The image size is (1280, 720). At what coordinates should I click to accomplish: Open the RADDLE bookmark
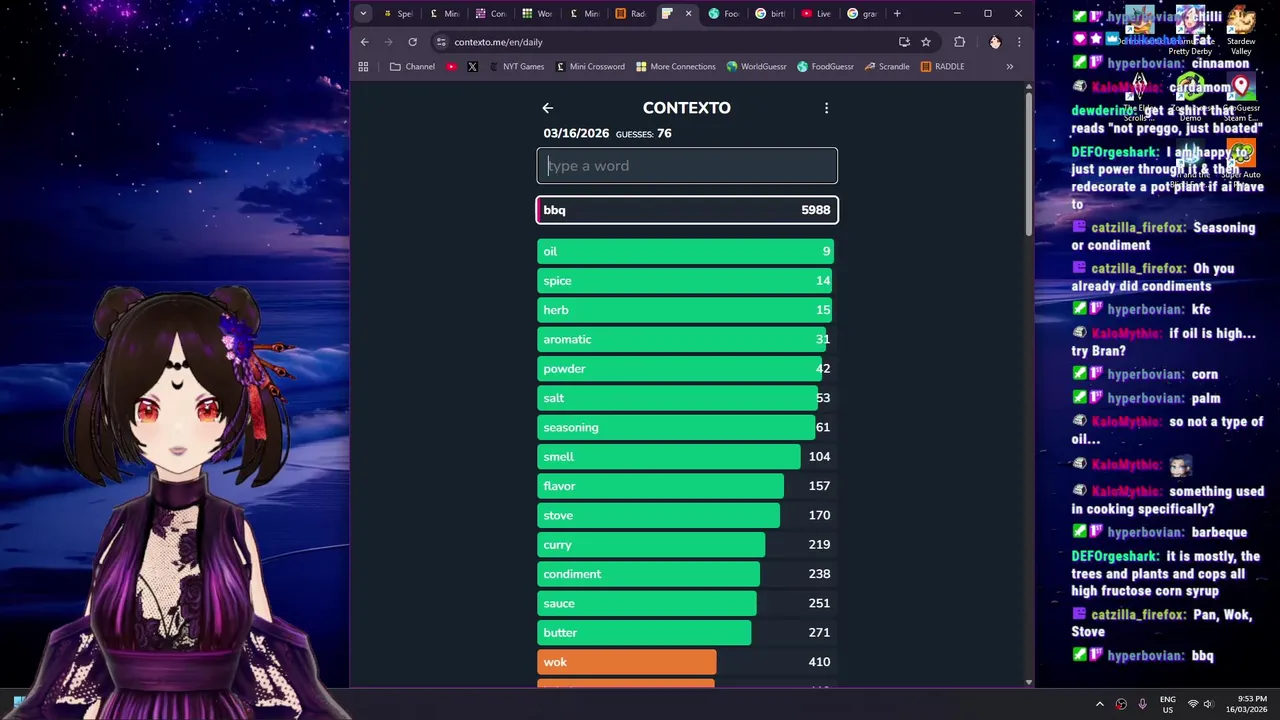pyautogui.click(x=942, y=67)
